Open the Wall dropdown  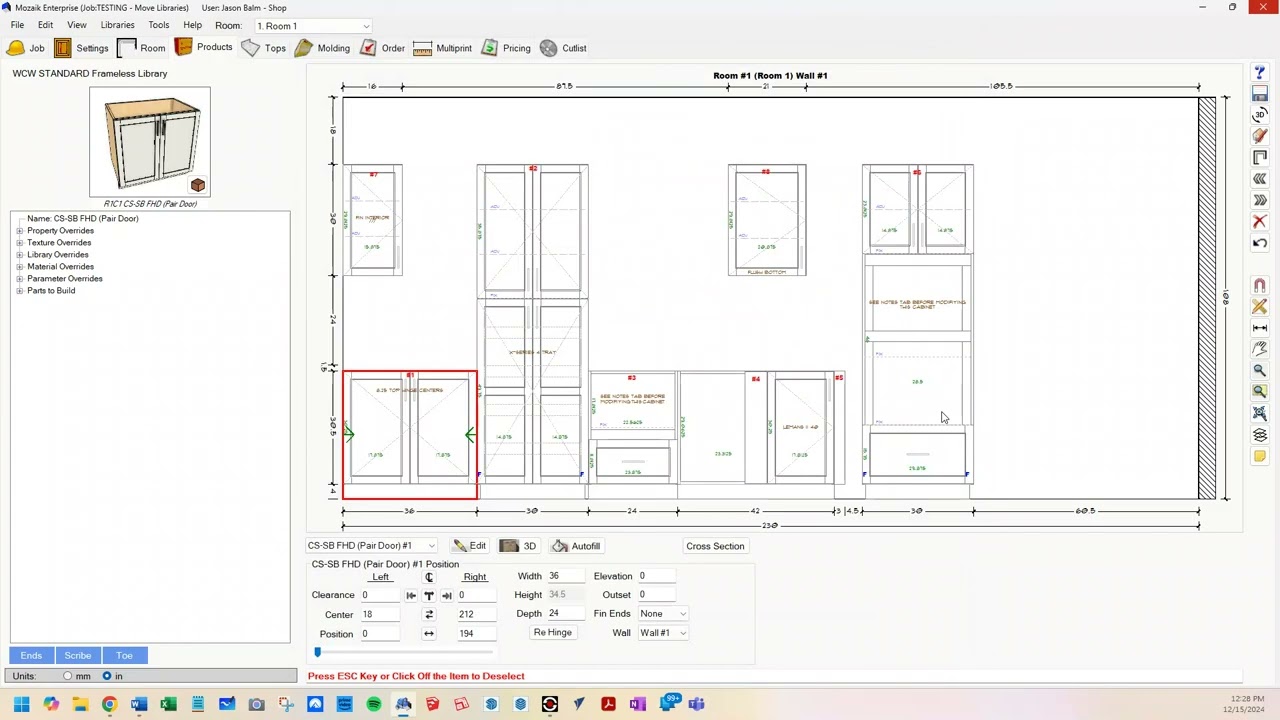[x=663, y=633]
